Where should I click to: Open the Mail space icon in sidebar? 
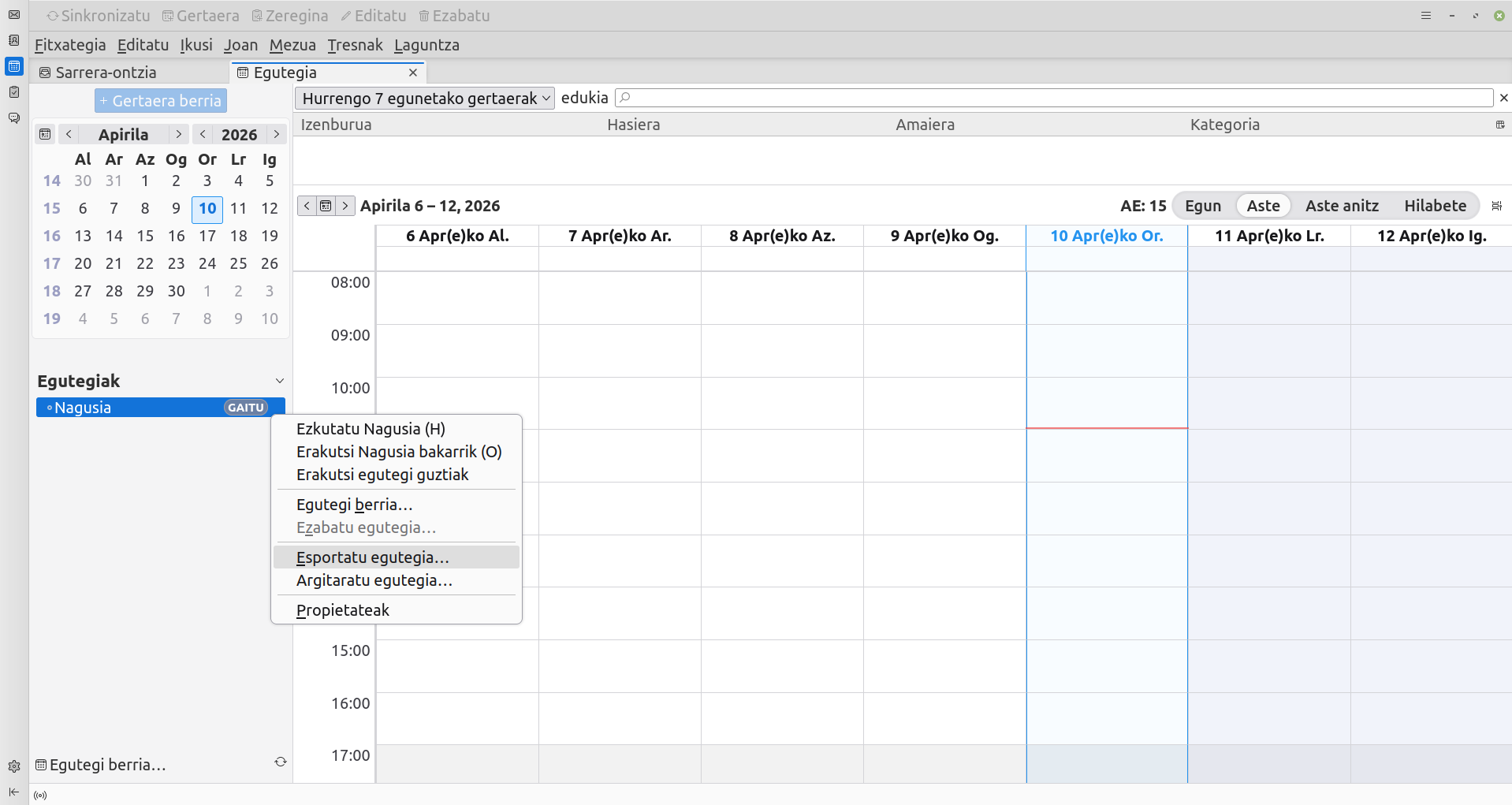click(x=13, y=14)
